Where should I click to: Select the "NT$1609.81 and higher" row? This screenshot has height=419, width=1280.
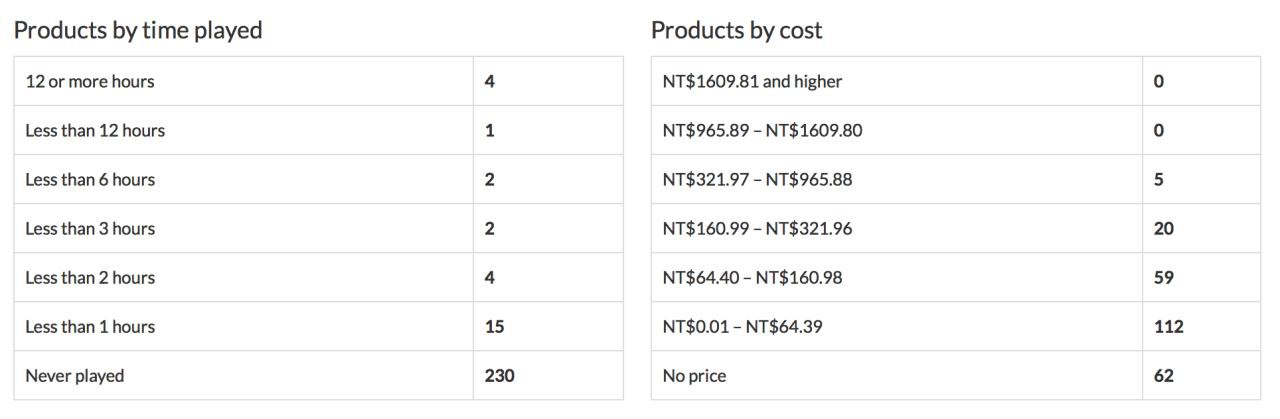[752, 81]
